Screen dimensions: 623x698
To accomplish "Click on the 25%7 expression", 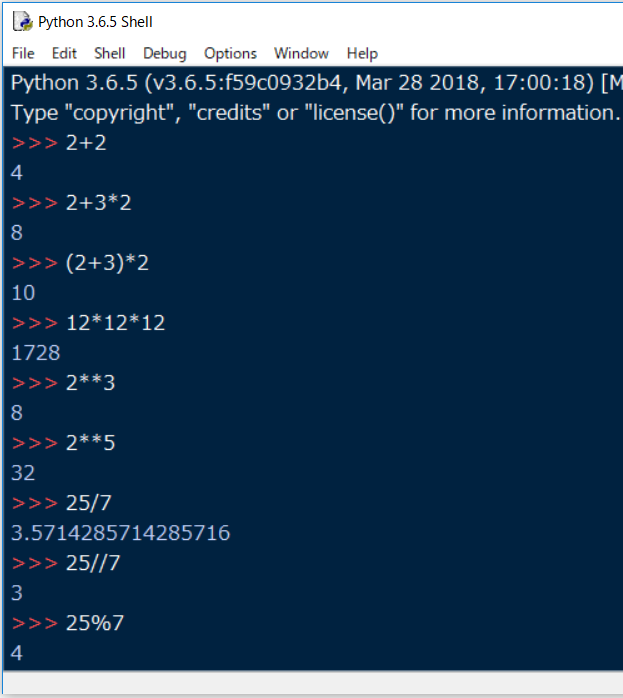I will 95,623.
